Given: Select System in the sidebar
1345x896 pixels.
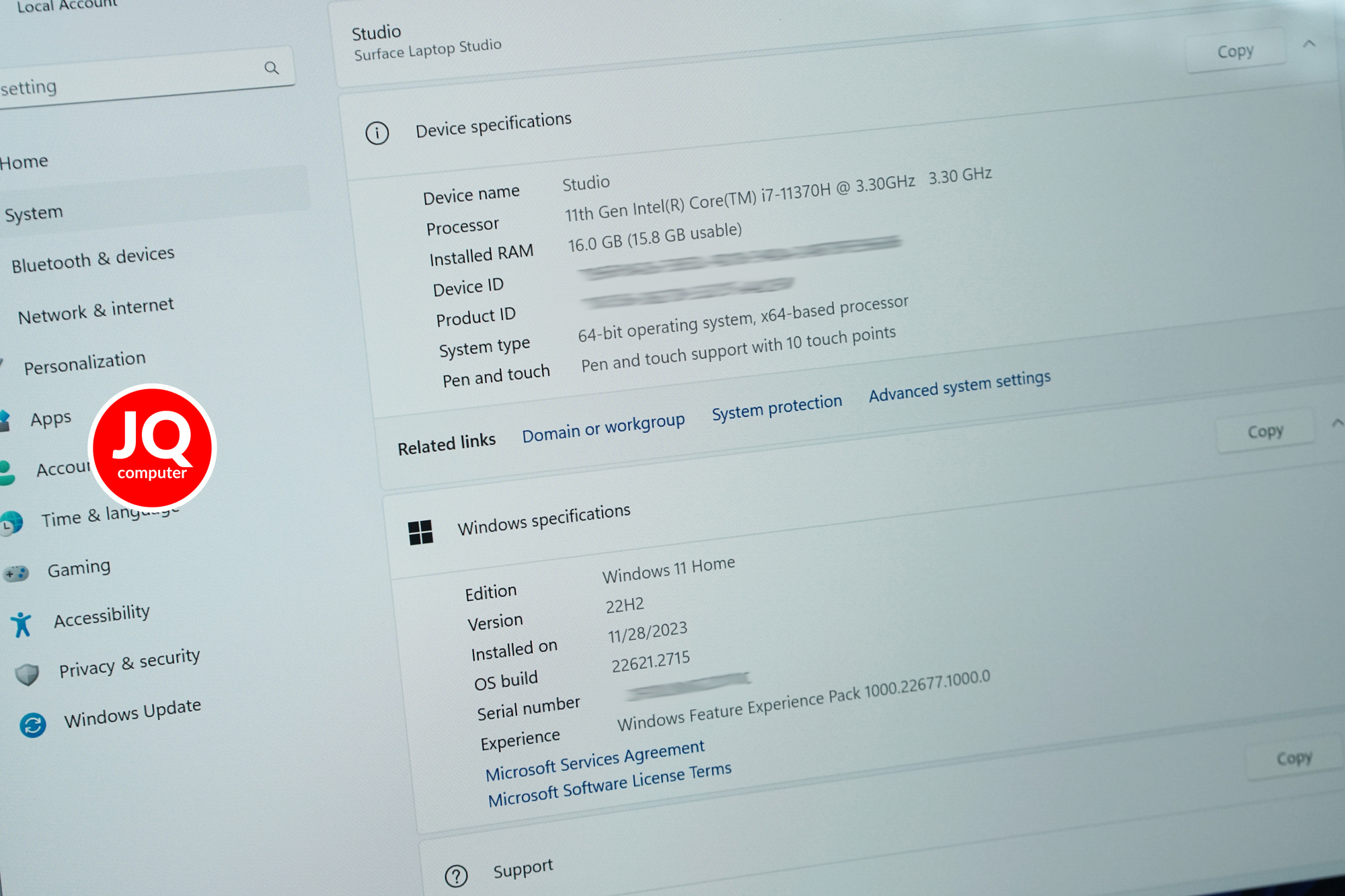Looking at the screenshot, I should [34, 214].
